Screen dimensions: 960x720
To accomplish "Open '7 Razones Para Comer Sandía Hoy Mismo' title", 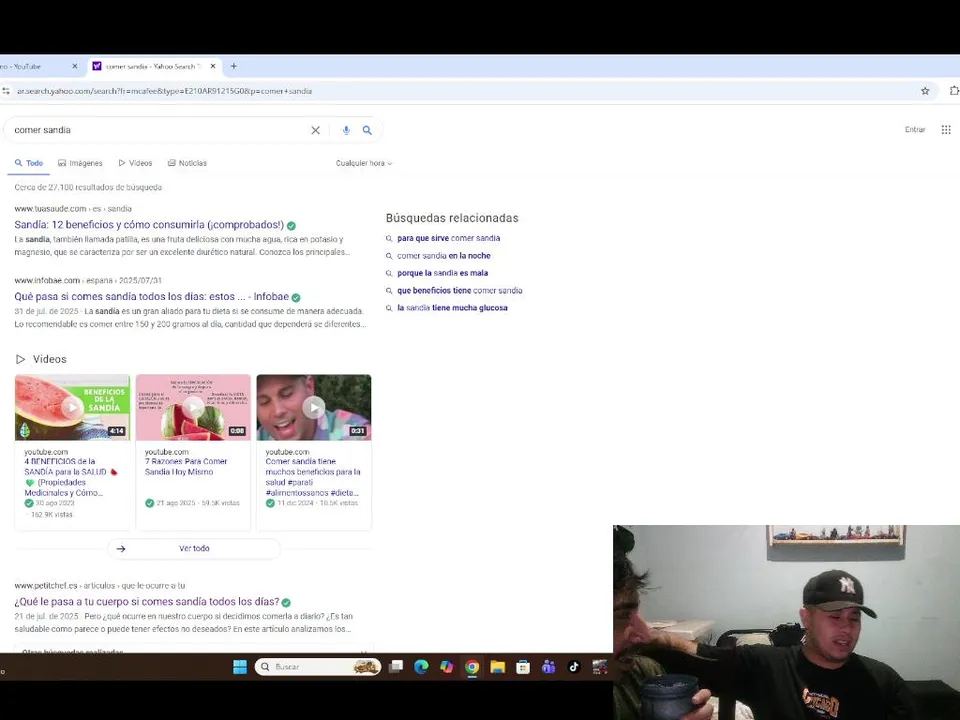I will [186, 467].
